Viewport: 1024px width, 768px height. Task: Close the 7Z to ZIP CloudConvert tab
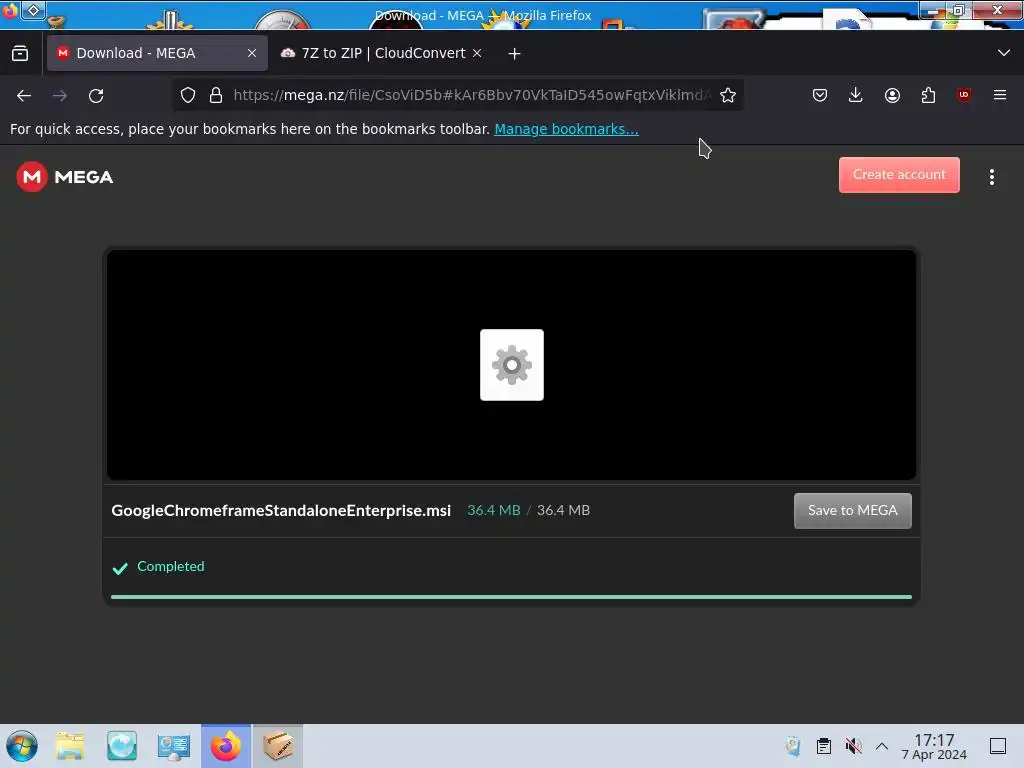point(477,54)
